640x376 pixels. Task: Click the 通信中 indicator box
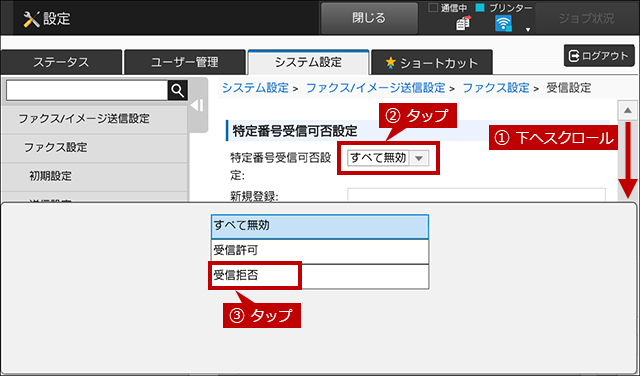tap(433, 8)
